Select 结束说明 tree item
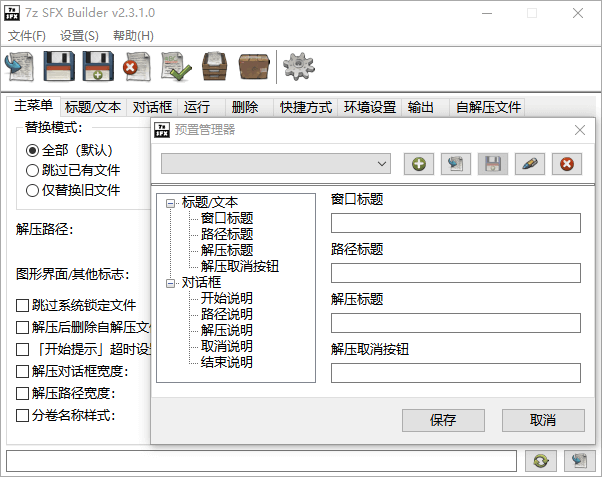Image resolution: width=602 pixels, height=477 pixels. (227, 362)
